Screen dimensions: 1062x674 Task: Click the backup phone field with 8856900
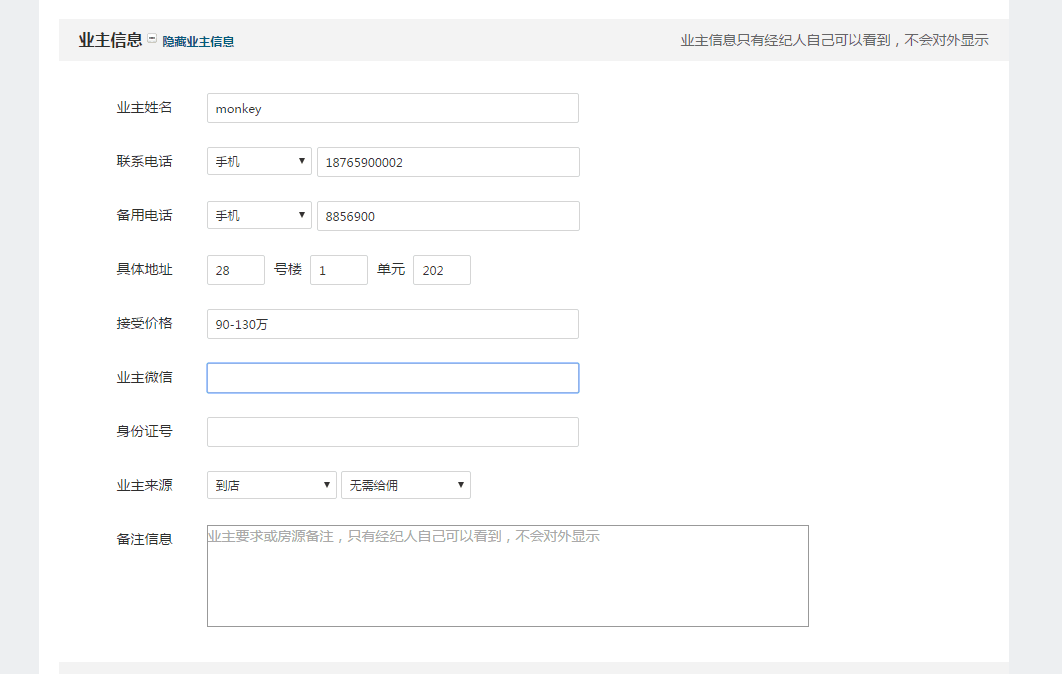[448, 216]
